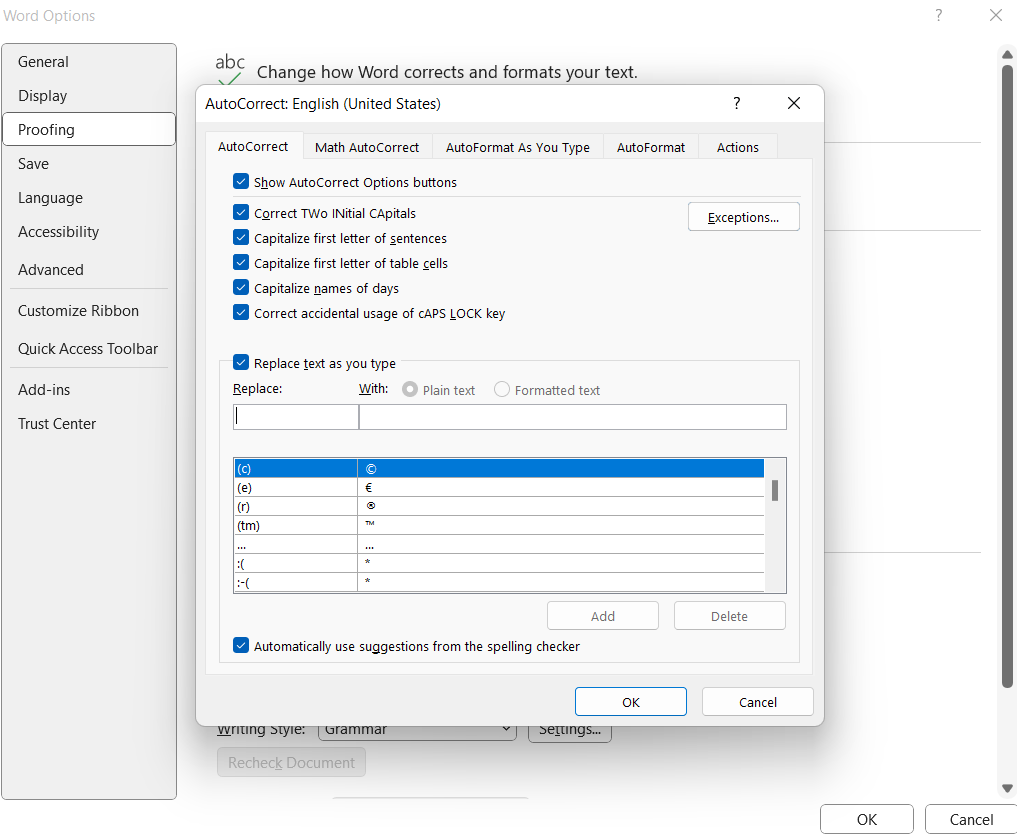Confirm AutoCorrect dialog with OK

tap(630, 702)
